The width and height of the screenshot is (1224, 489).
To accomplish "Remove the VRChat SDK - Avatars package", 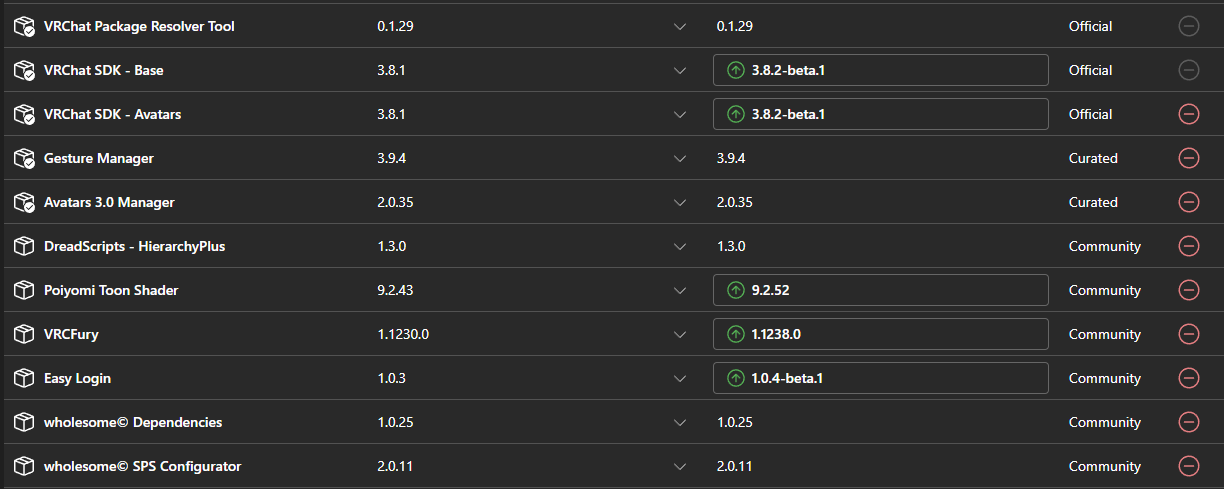I will coord(1189,114).
